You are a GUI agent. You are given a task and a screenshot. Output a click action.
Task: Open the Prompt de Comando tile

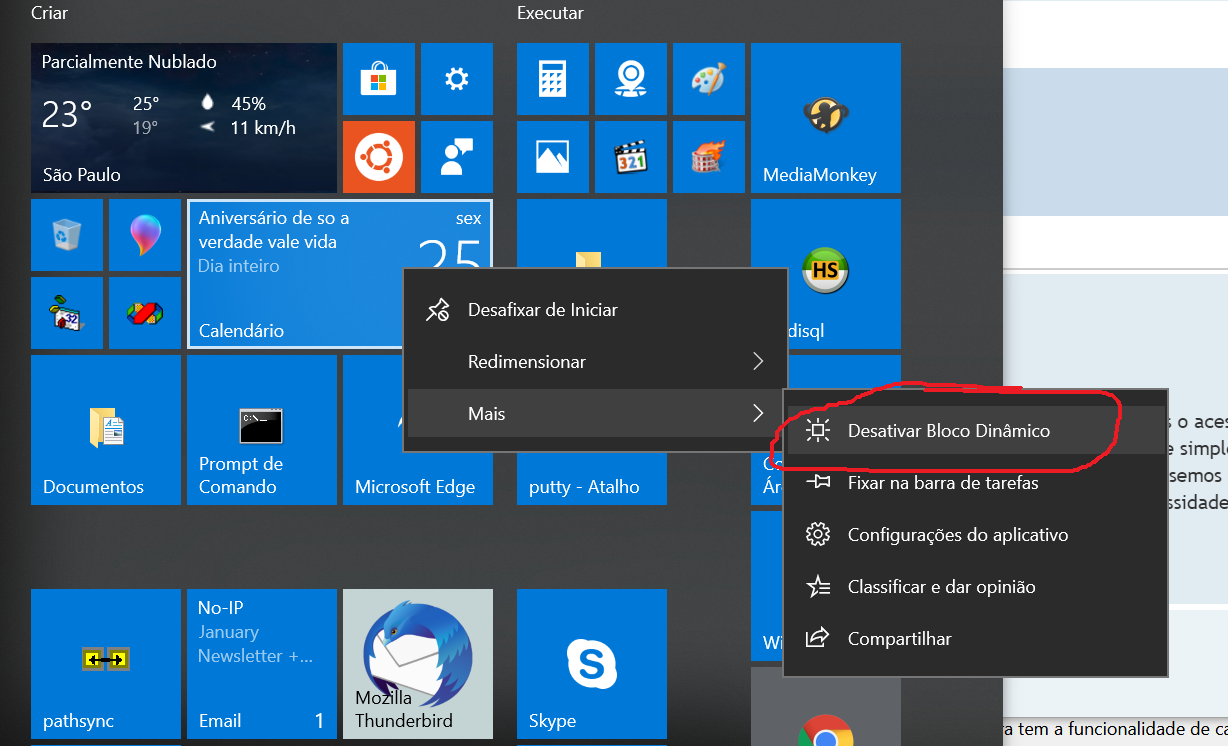pos(261,429)
